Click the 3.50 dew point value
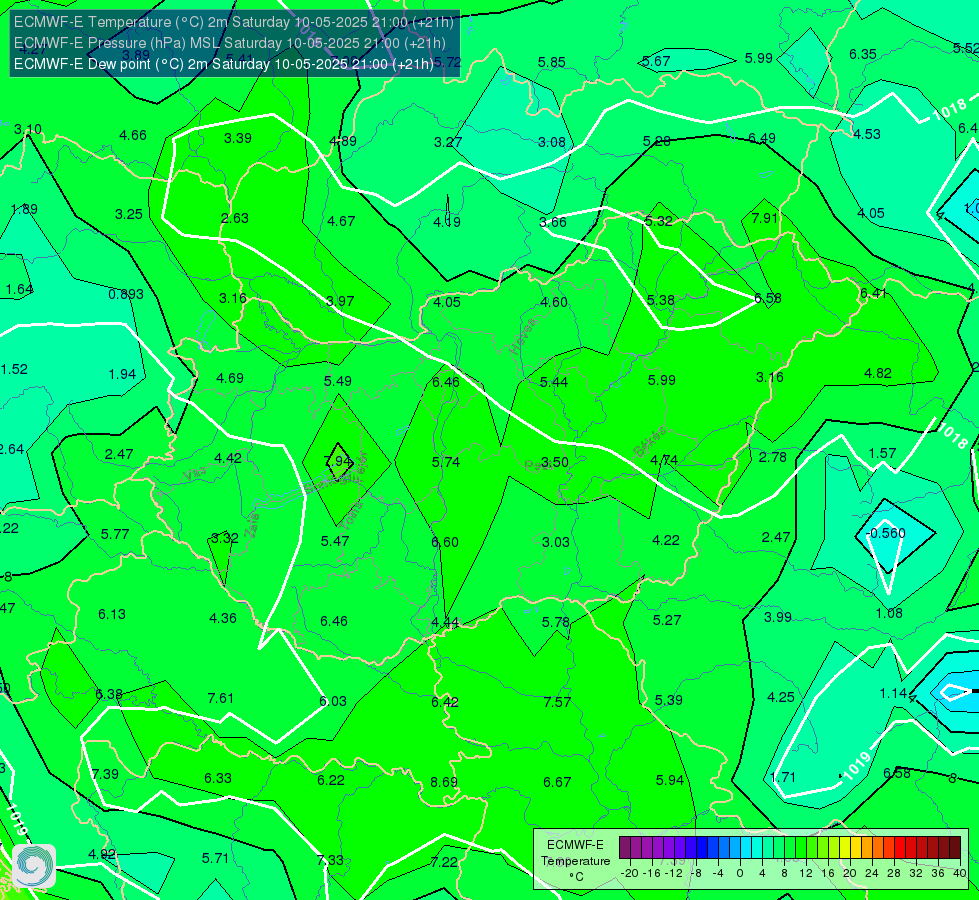Image resolution: width=979 pixels, height=900 pixels. [x=554, y=462]
